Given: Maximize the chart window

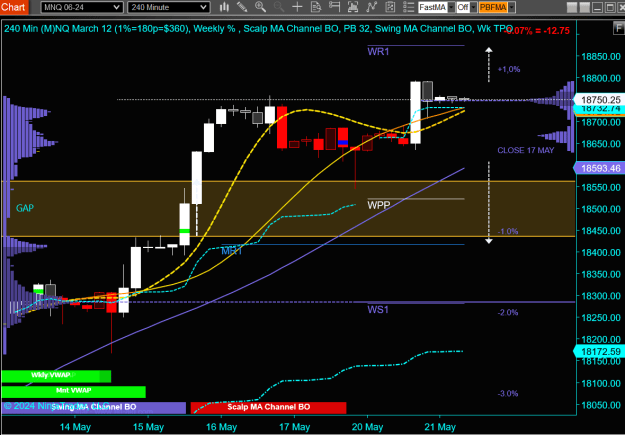Looking at the screenshot, I should point(610,8).
